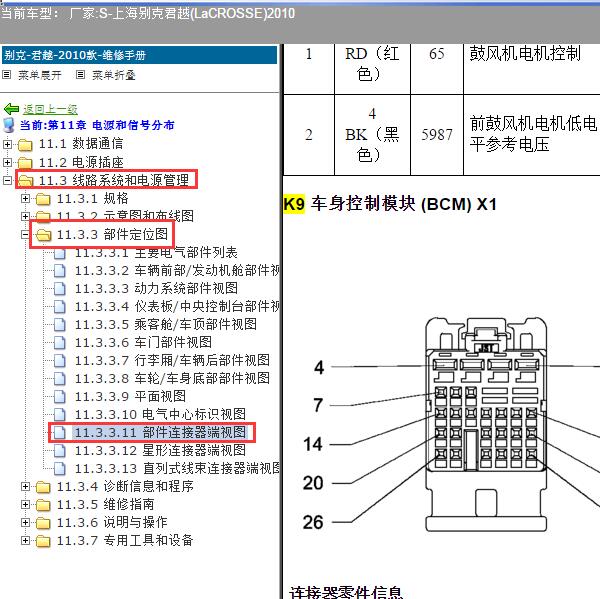The height and width of the screenshot is (599, 600).
Task: Click the page icon of 11.3.3.12 星形连接器端视图
Action: (x=60, y=450)
